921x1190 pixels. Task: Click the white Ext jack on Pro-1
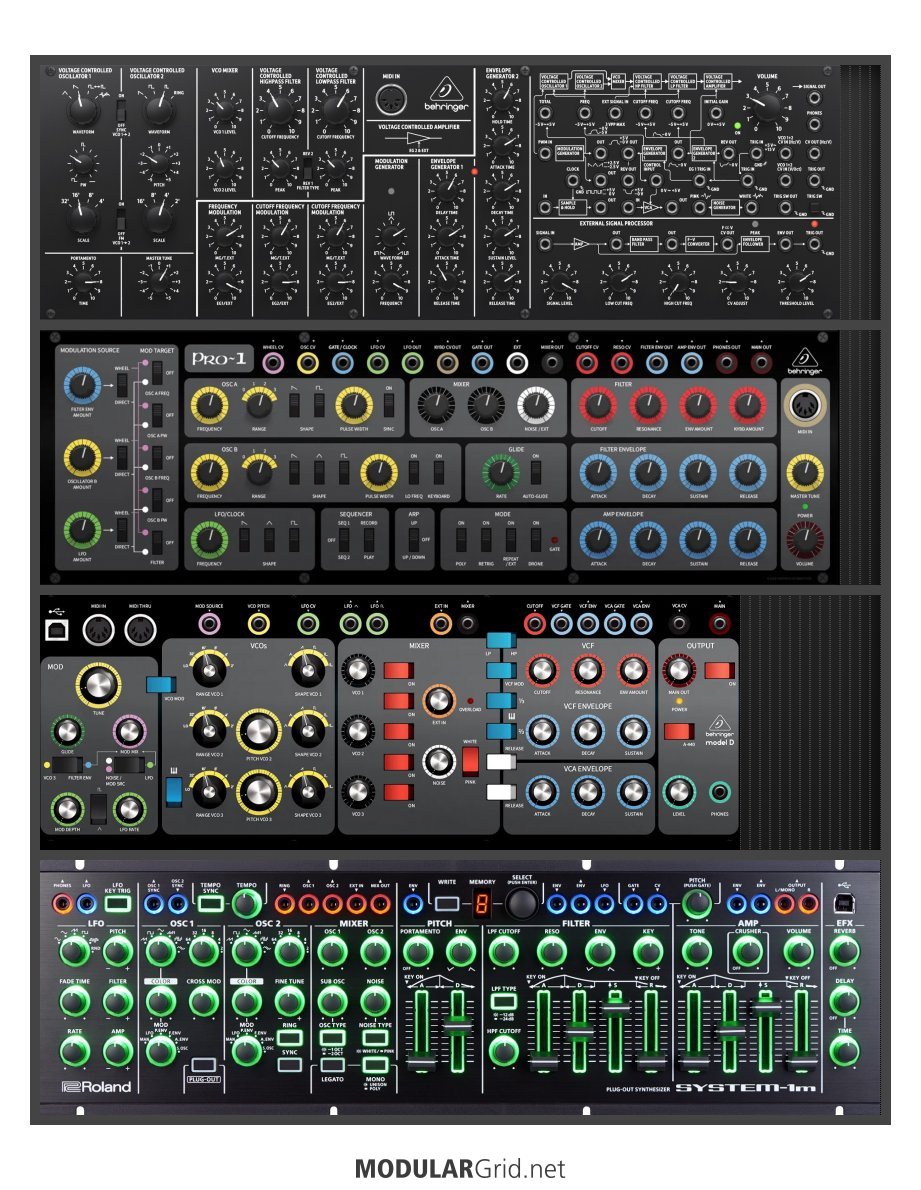click(517, 363)
